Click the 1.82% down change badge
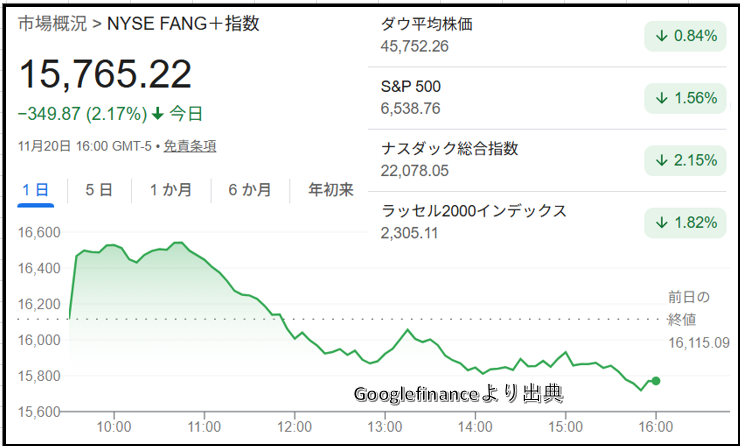The image size is (740, 446). click(686, 222)
